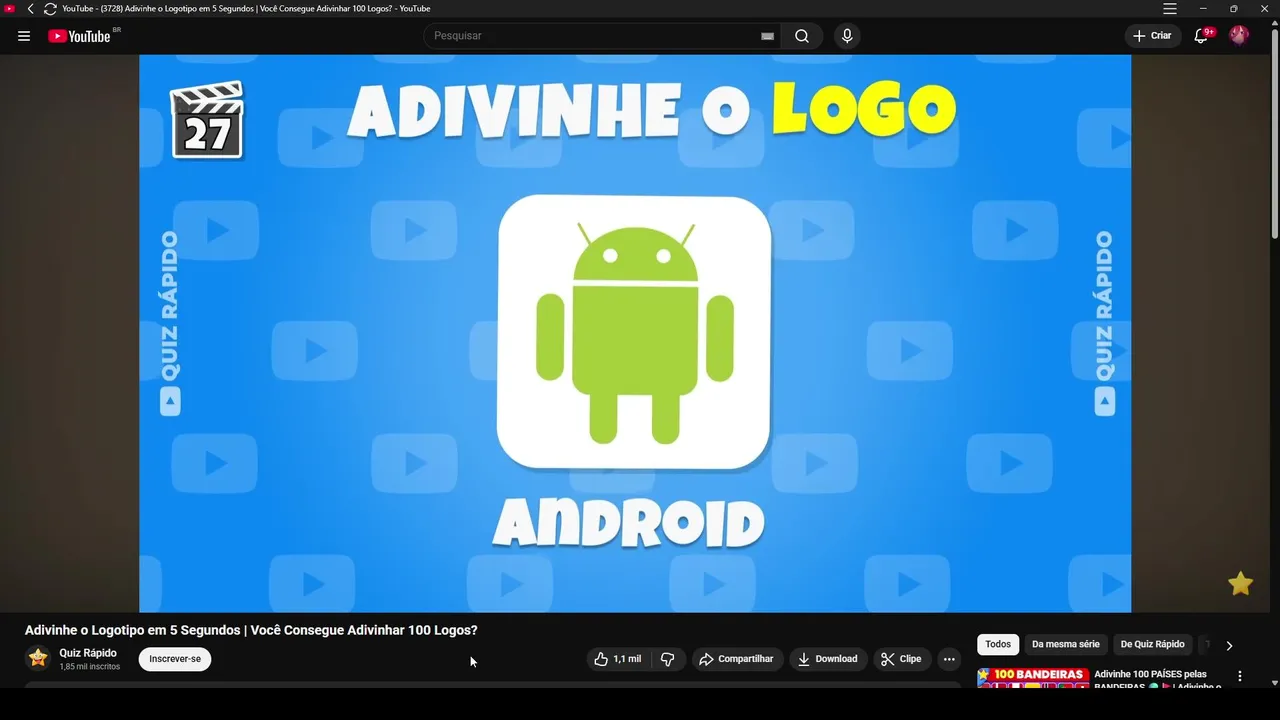Click the video title text below the player
This screenshot has height=720, width=1280.
(251, 630)
